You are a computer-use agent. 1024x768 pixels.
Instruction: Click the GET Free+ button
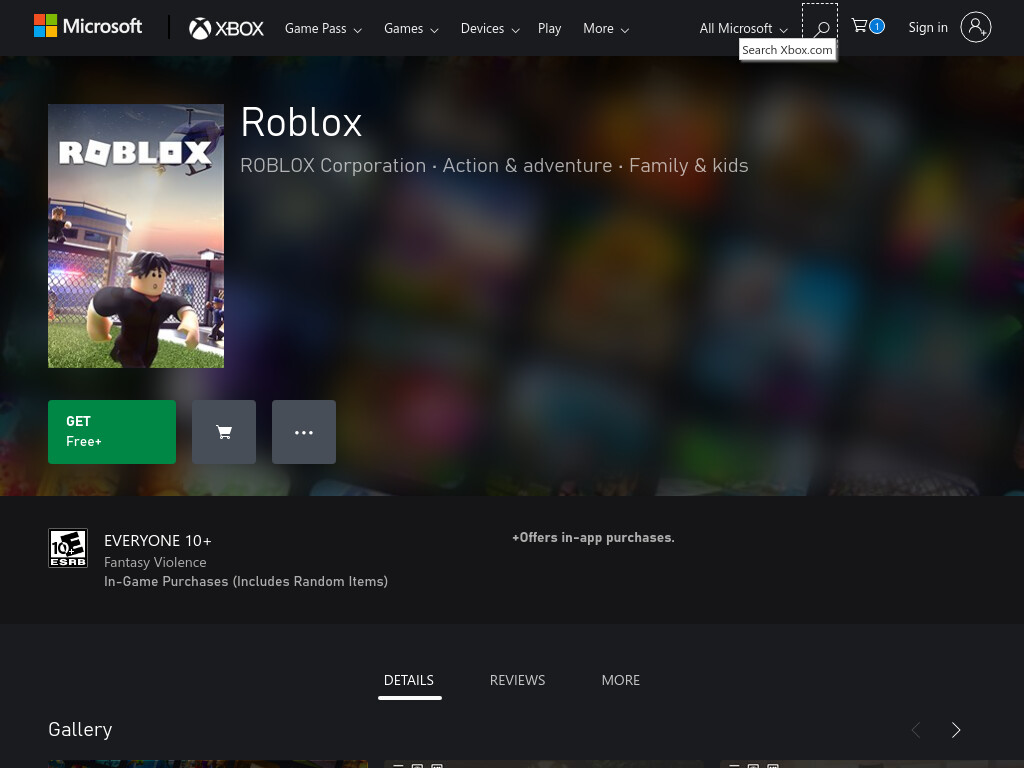(112, 432)
